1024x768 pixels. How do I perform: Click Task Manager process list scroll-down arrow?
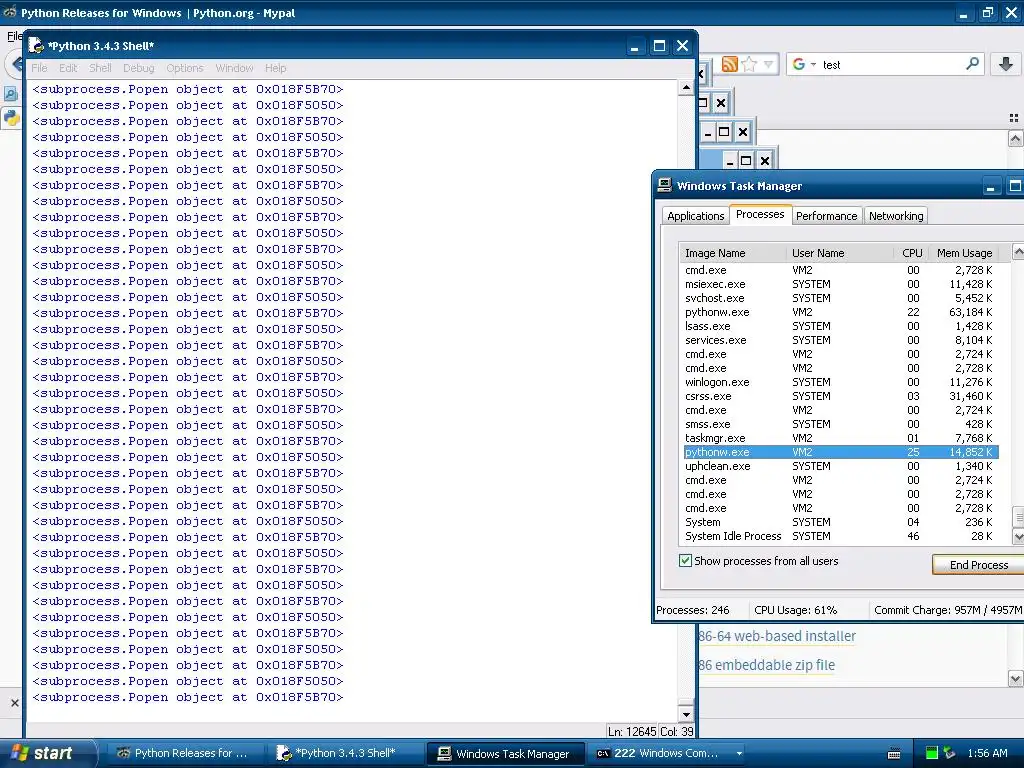click(x=1017, y=536)
